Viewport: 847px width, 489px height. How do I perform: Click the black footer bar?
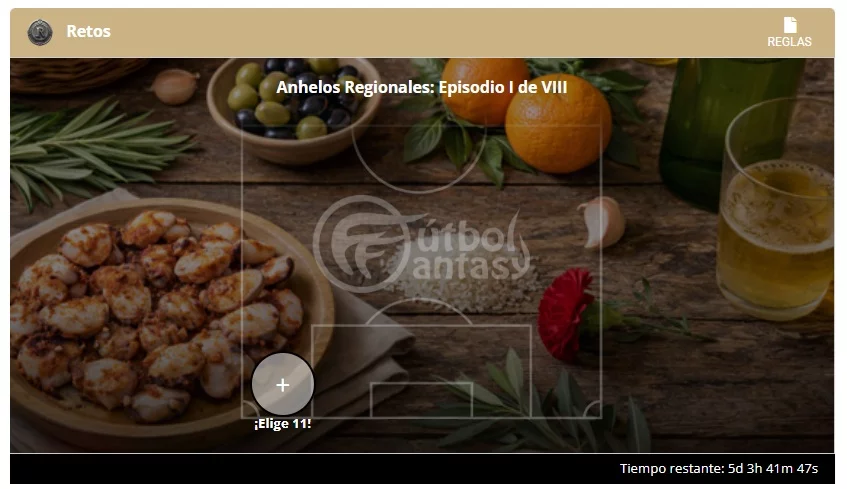(422, 468)
